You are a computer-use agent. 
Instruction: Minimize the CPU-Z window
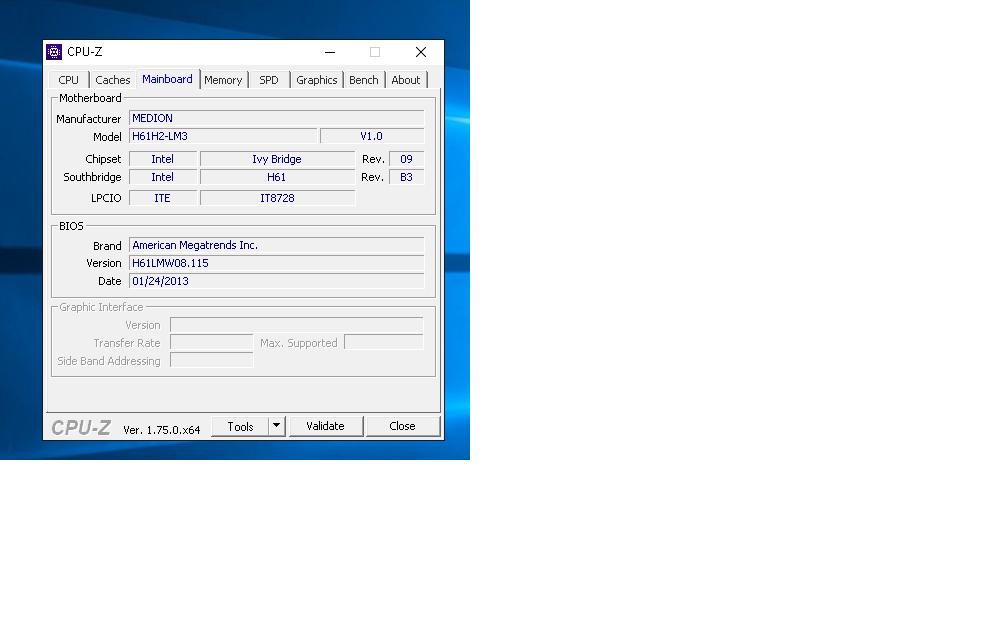click(329, 52)
